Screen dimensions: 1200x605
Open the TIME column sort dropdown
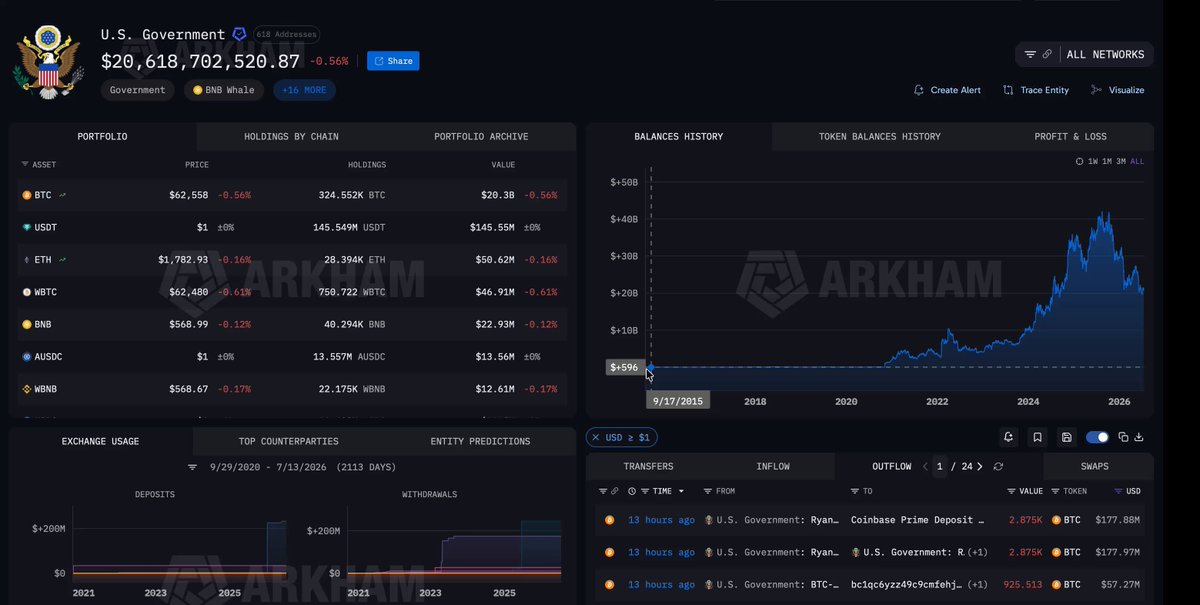[x=682, y=492]
